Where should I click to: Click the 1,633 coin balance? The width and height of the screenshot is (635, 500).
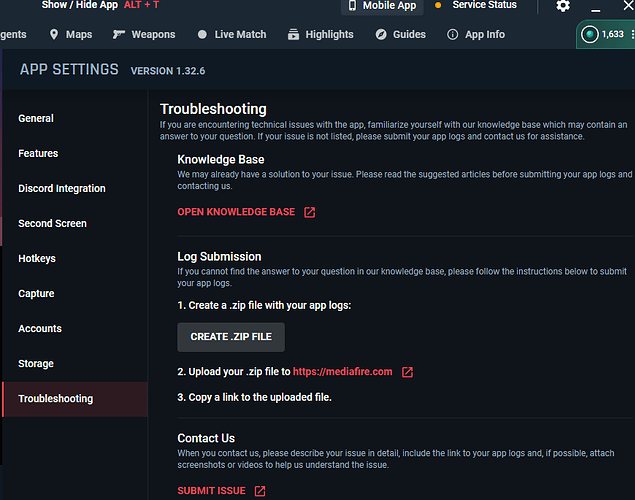(x=612, y=34)
